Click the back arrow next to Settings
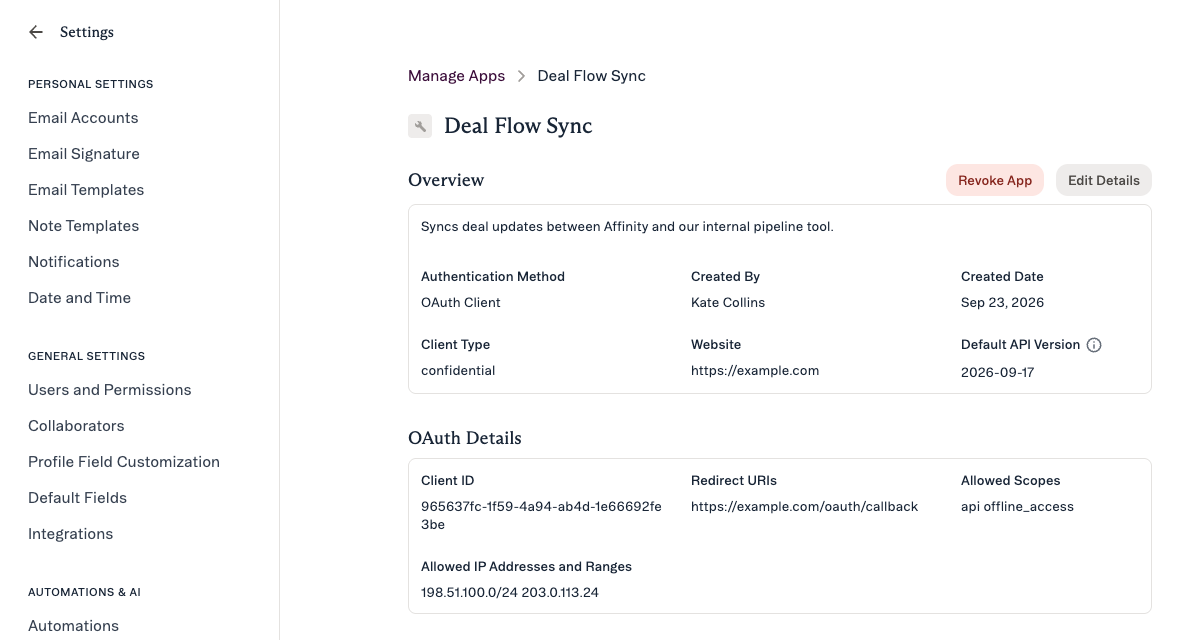This screenshot has width=1200, height=640. coord(36,32)
